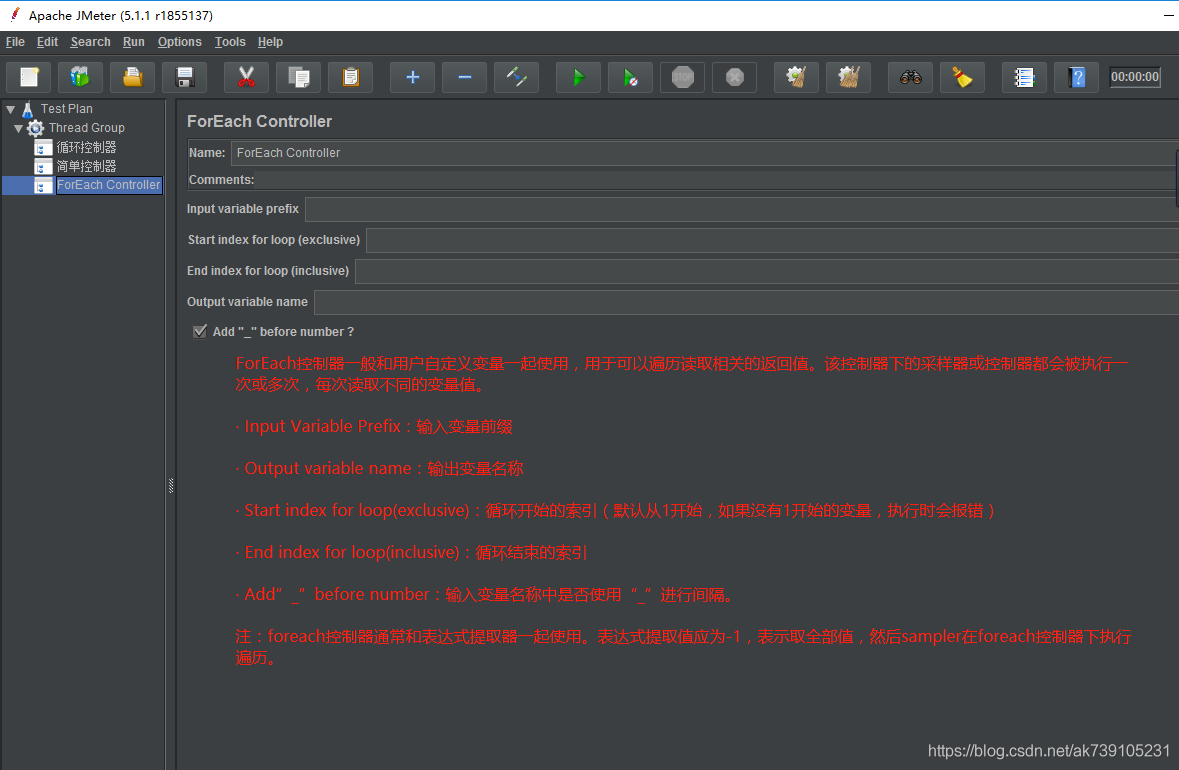This screenshot has height=770, width=1179.
Task: Click the Thread Group gear icon
Action: pos(35,128)
